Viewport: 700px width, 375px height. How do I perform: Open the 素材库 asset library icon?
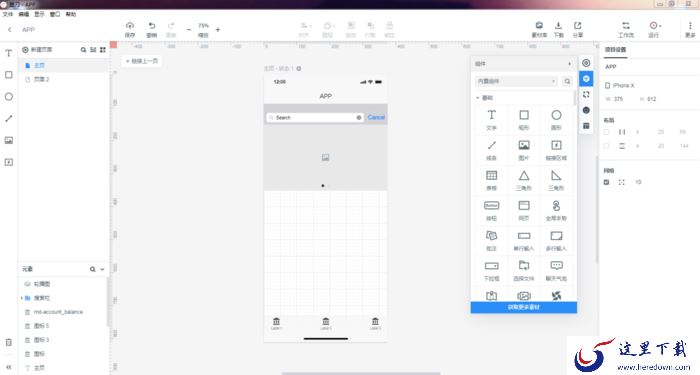pos(539,26)
